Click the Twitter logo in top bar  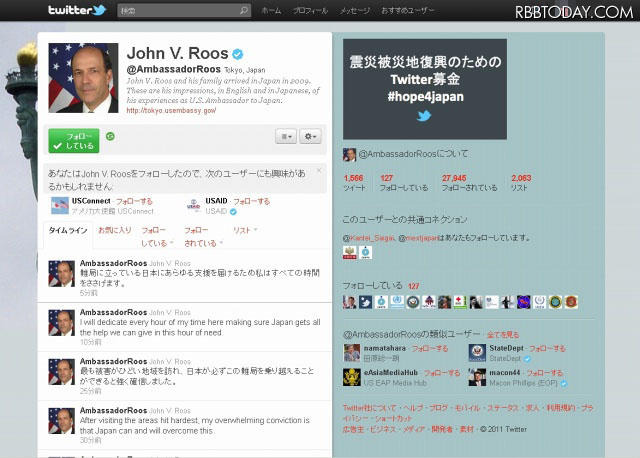77,10
